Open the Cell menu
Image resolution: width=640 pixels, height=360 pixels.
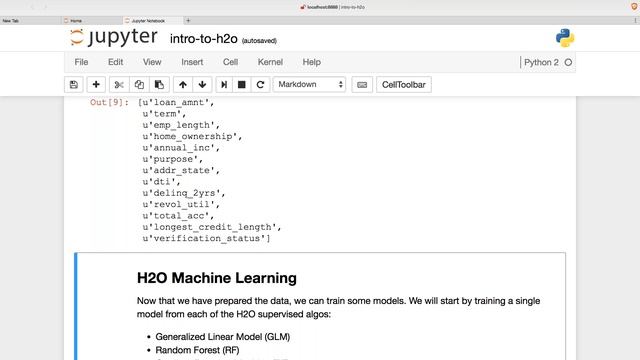pos(230,62)
